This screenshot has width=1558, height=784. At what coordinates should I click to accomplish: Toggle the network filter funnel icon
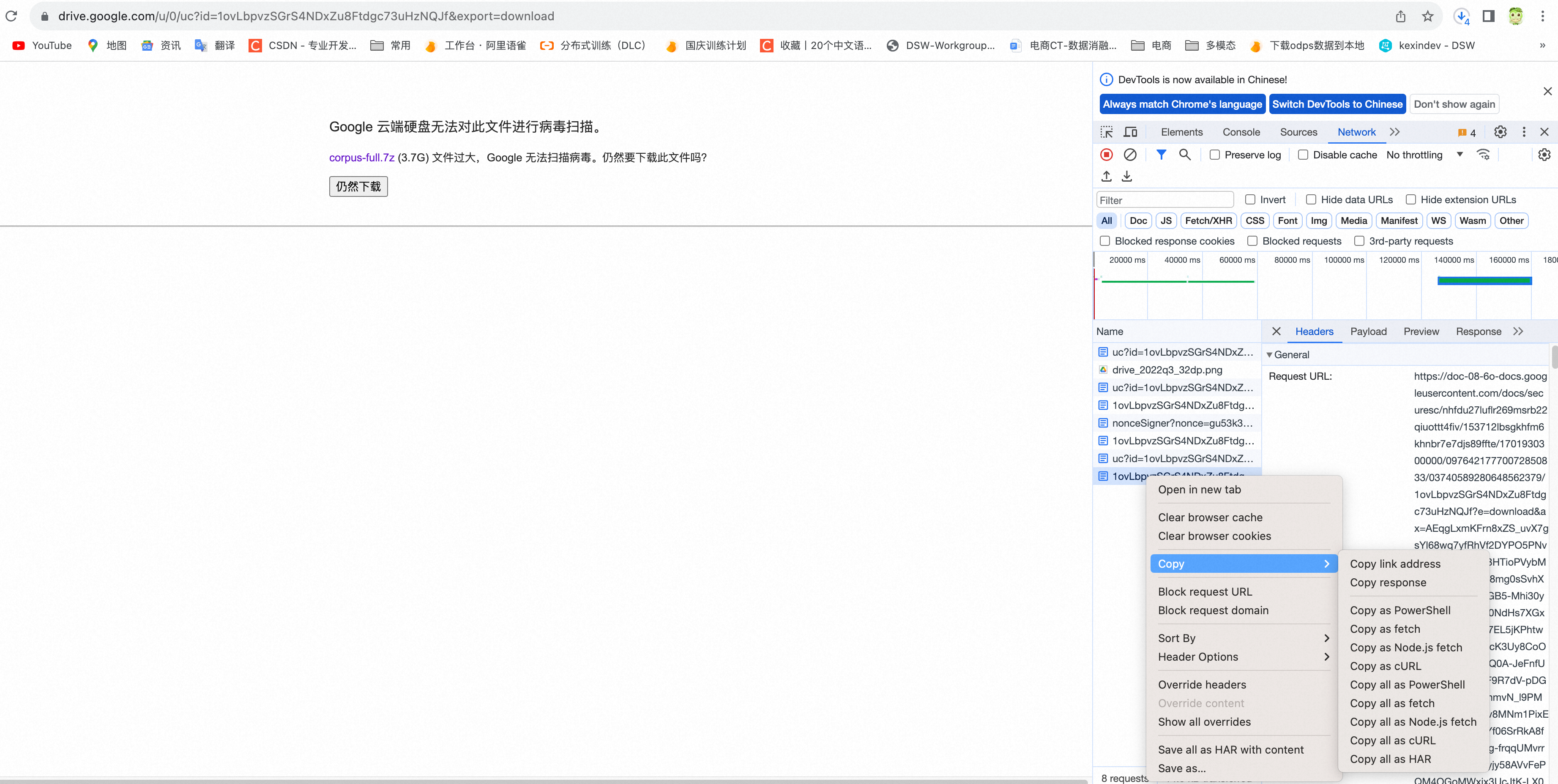point(1161,155)
